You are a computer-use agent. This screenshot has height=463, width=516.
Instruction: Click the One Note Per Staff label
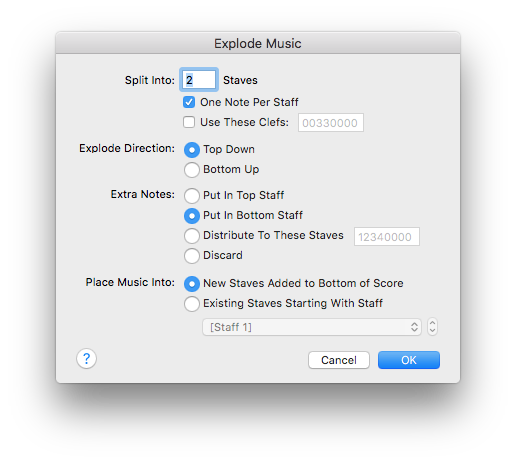[x=249, y=102]
